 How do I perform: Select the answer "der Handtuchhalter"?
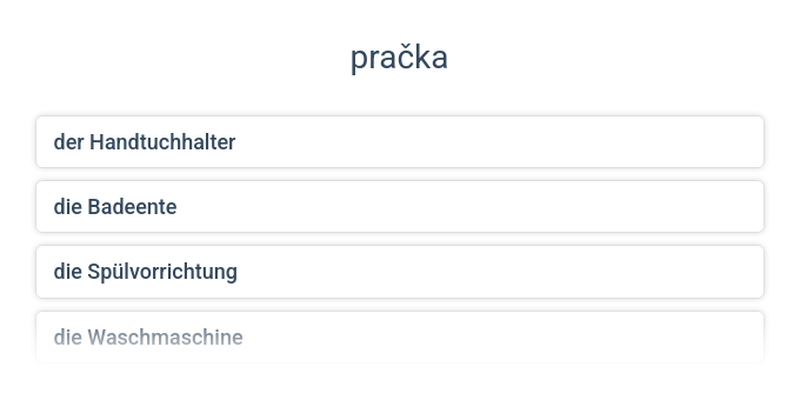[400, 142]
